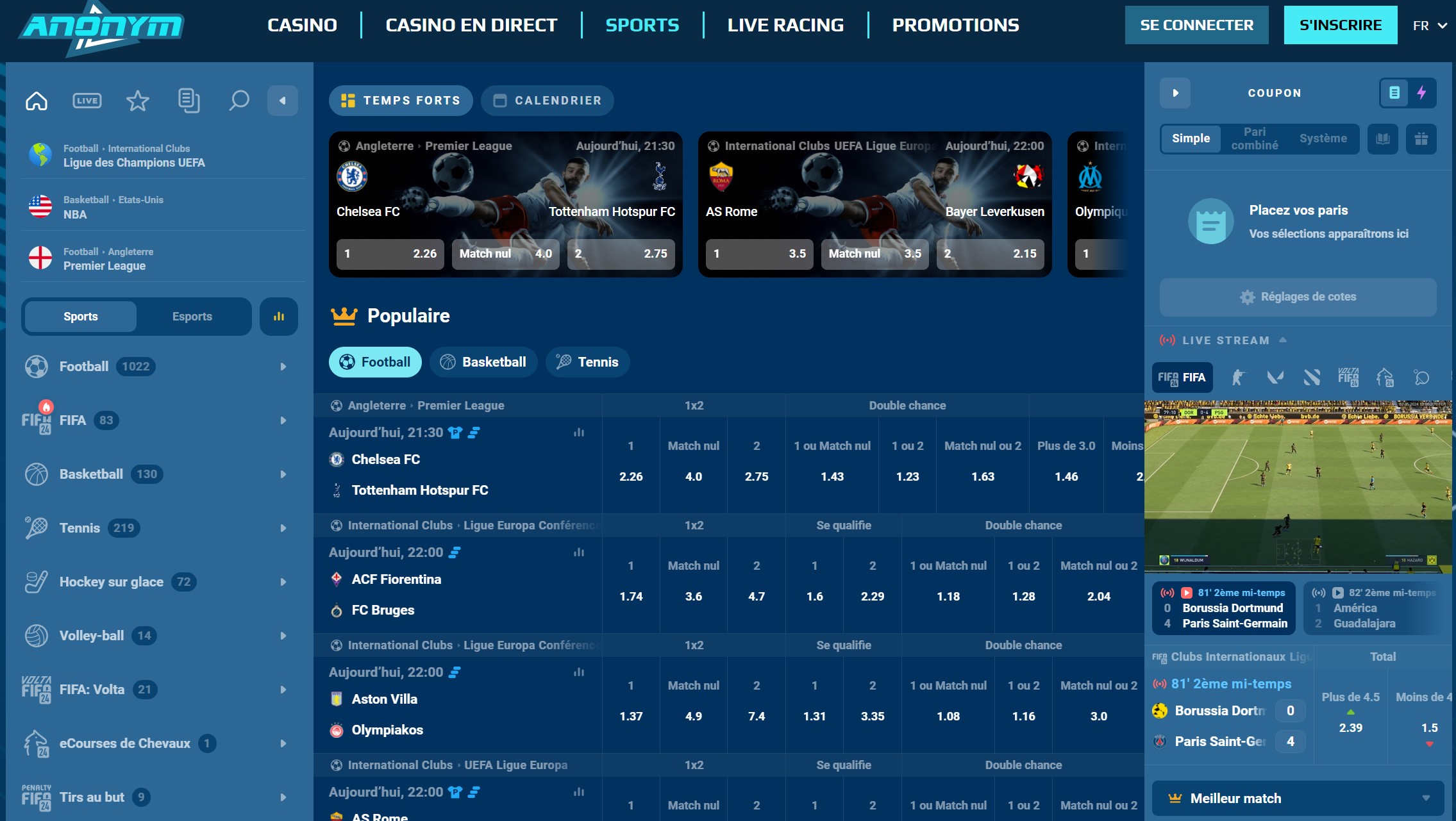Select Borussia Dortmund vs Paris live match card

(1223, 608)
